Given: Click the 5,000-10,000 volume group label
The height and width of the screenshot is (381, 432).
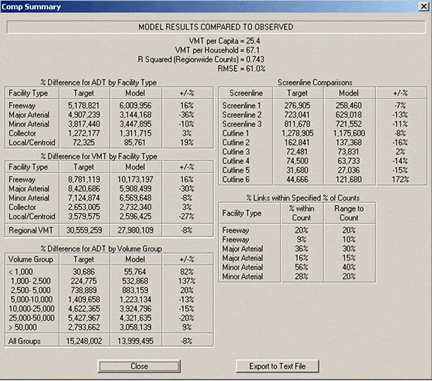Looking at the screenshot, I should click(31, 300).
